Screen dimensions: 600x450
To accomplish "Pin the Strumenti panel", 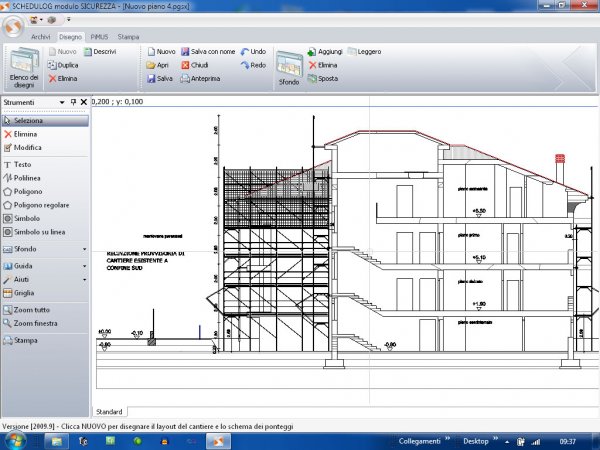I will tap(73, 102).
